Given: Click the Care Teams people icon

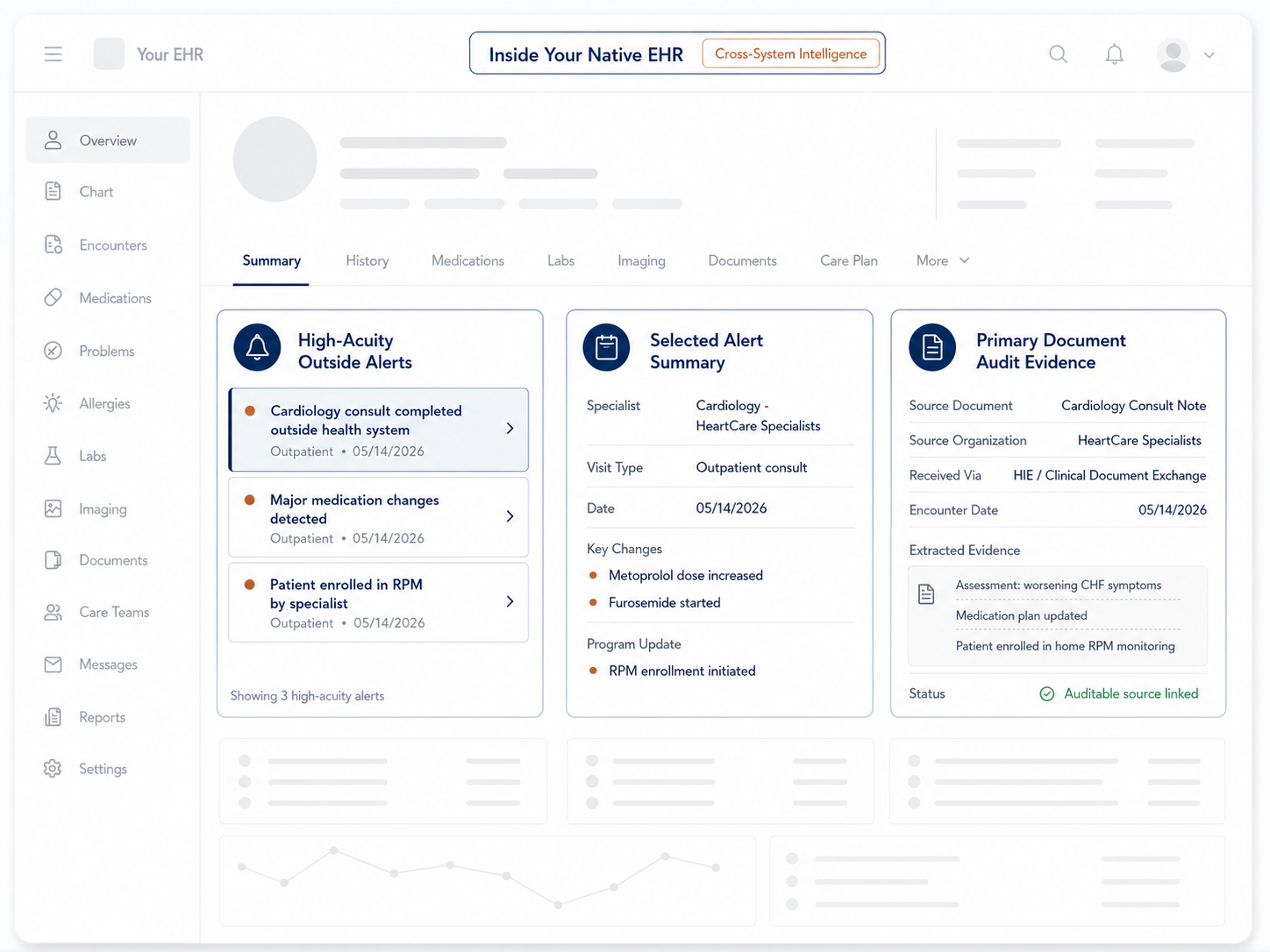Looking at the screenshot, I should 53,612.
